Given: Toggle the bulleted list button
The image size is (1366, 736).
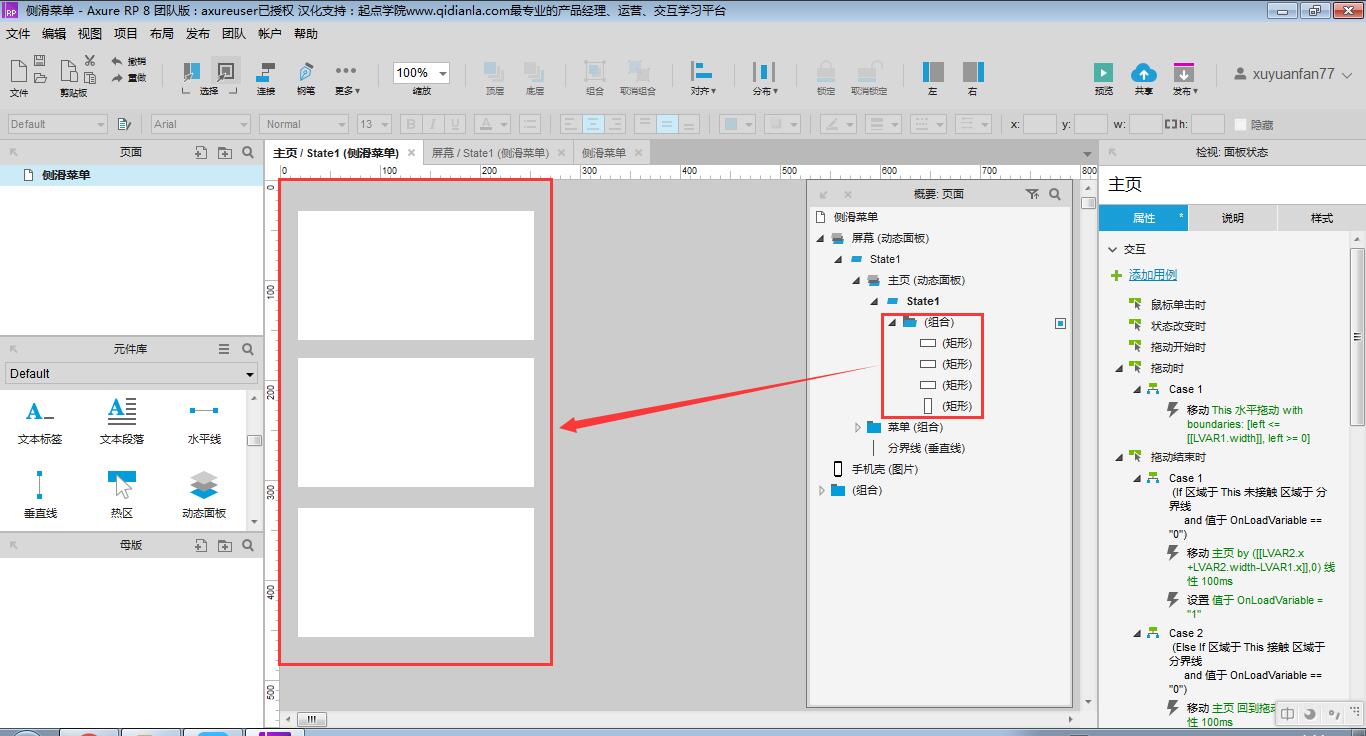Looking at the screenshot, I should point(530,124).
